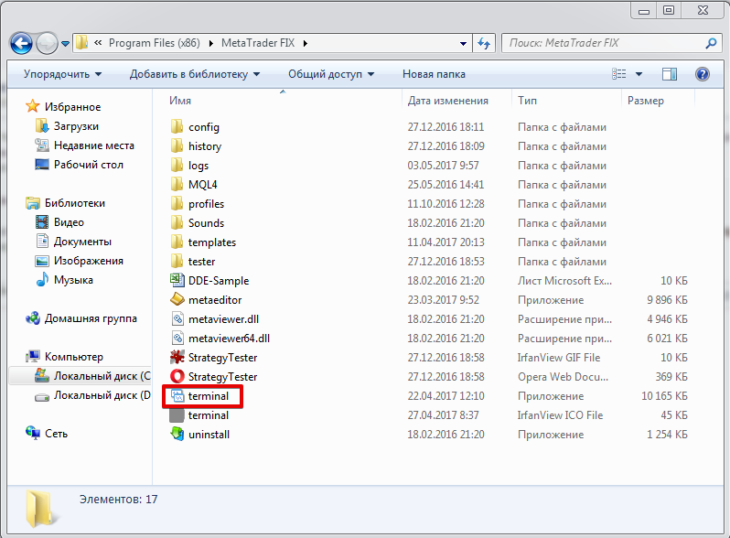Select the metaeditor application icon
This screenshot has height=538, width=730.
click(177, 299)
